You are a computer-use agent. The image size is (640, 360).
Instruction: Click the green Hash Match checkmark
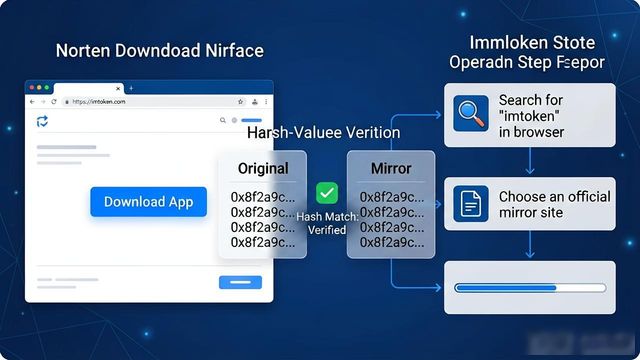(x=327, y=193)
